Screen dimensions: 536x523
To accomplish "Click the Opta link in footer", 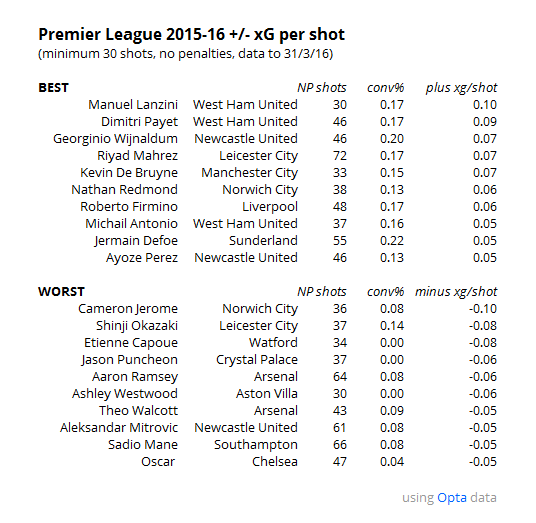I will pyautogui.click(x=452, y=498).
